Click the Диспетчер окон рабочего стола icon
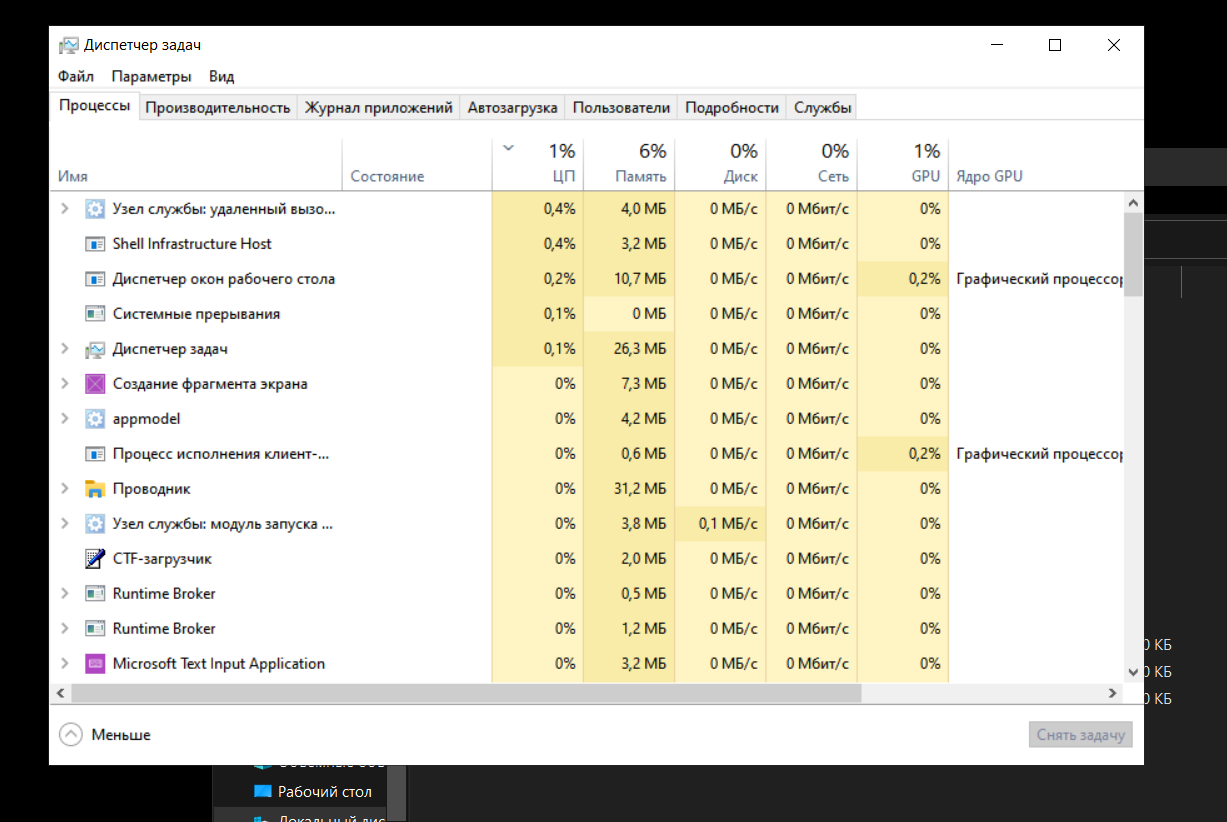This screenshot has height=822, width=1227. pos(95,279)
